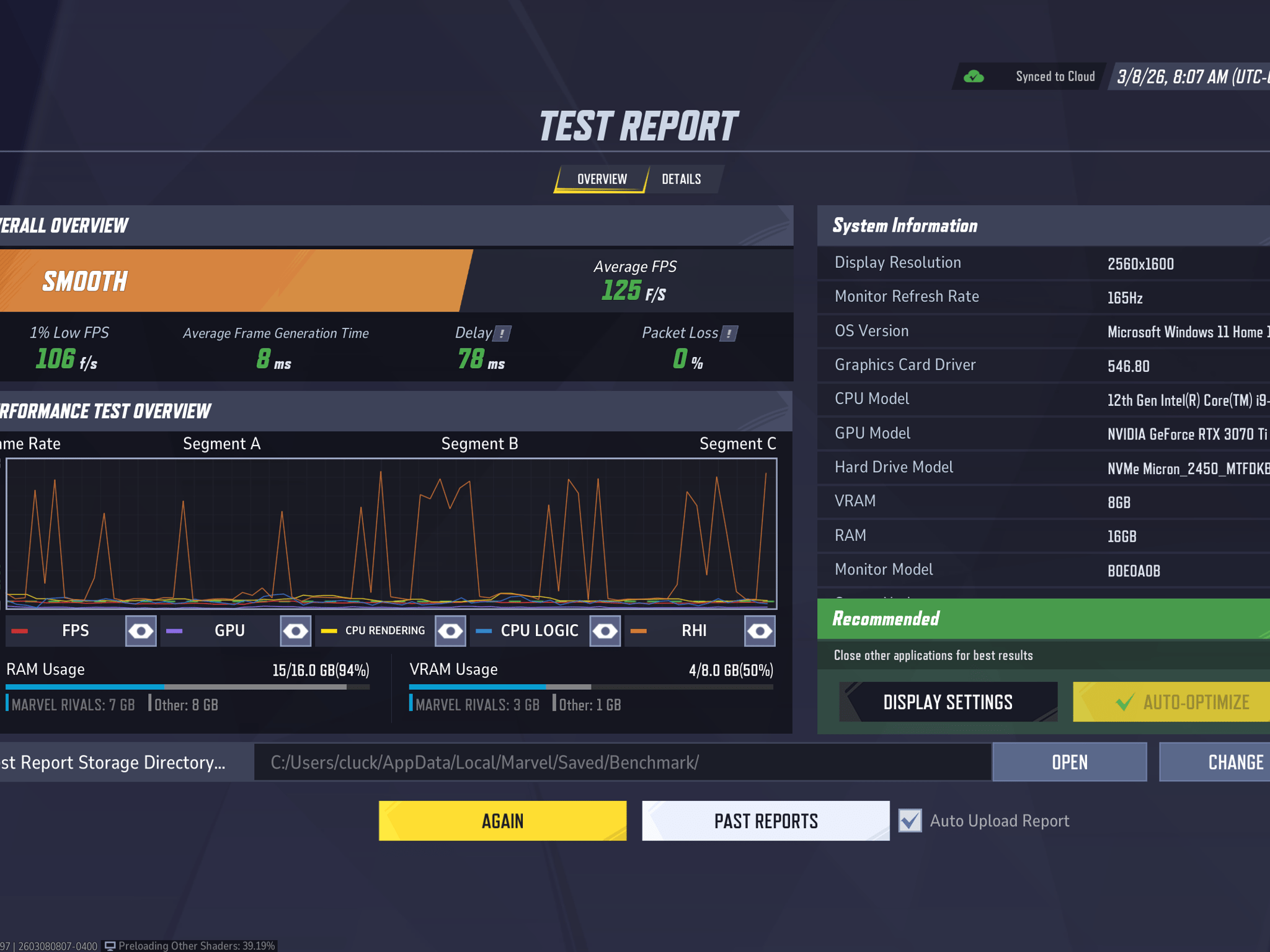
Task: Toggle CPU Rendering graph eye icon
Action: coord(450,631)
